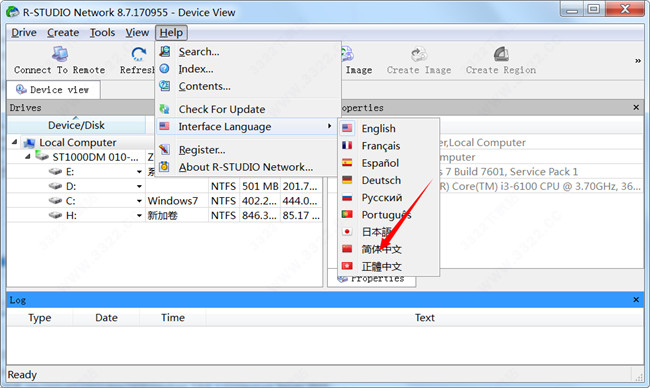Click the Text column header in Log

[x=424, y=318]
